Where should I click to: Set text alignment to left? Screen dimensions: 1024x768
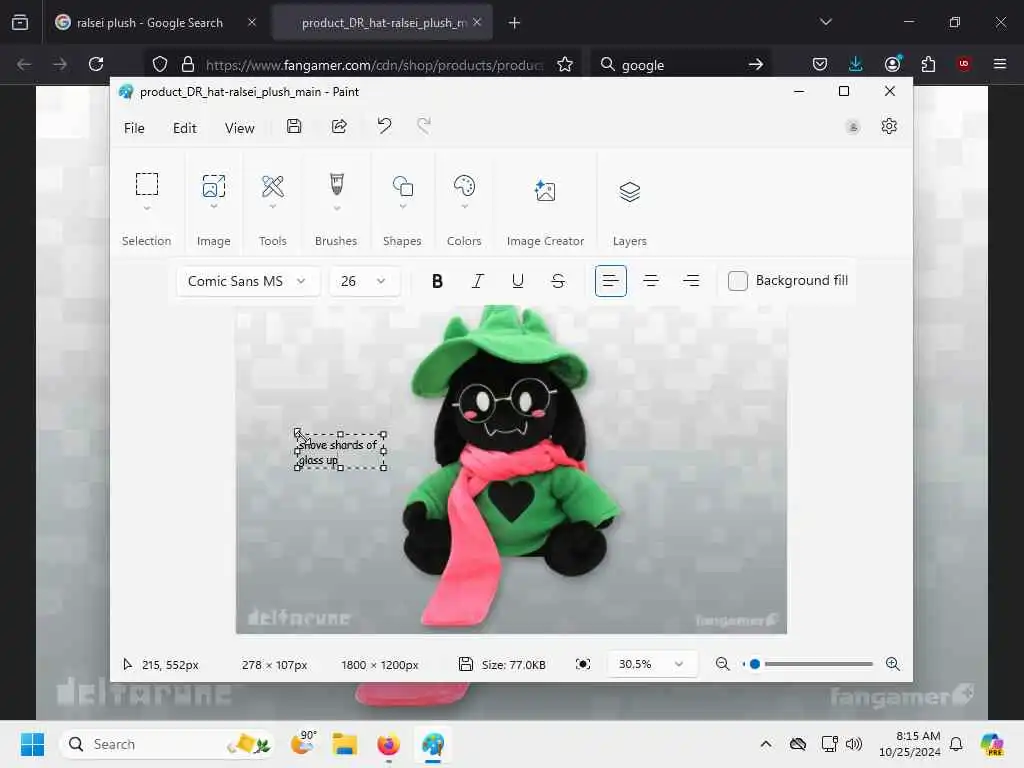click(x=611, y=281)
